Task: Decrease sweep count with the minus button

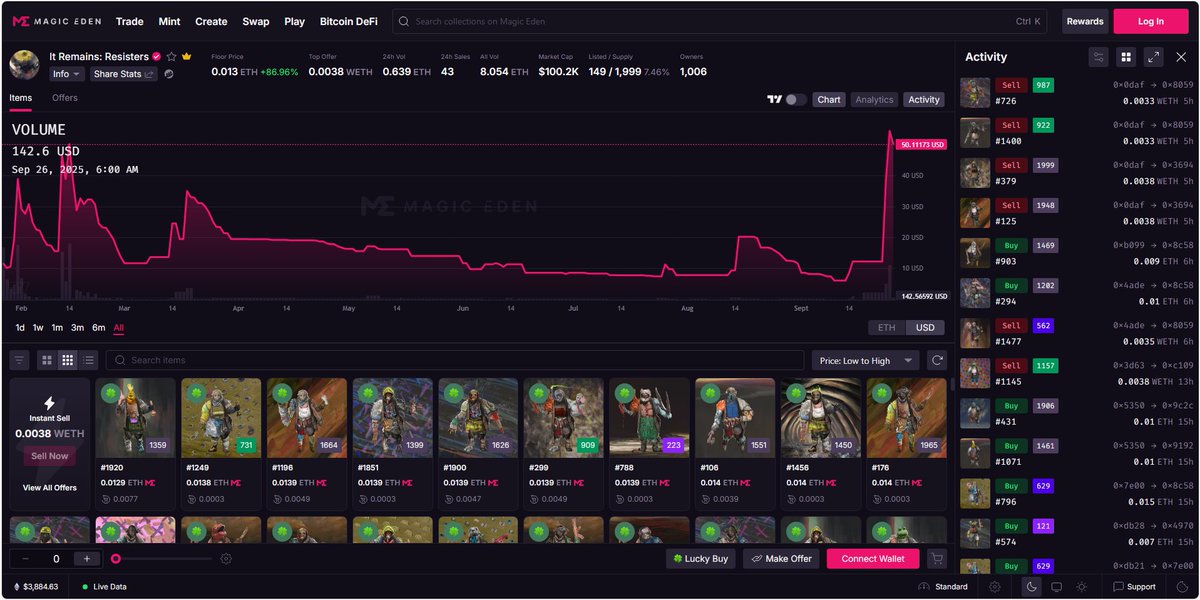Action: click(25, 559)
